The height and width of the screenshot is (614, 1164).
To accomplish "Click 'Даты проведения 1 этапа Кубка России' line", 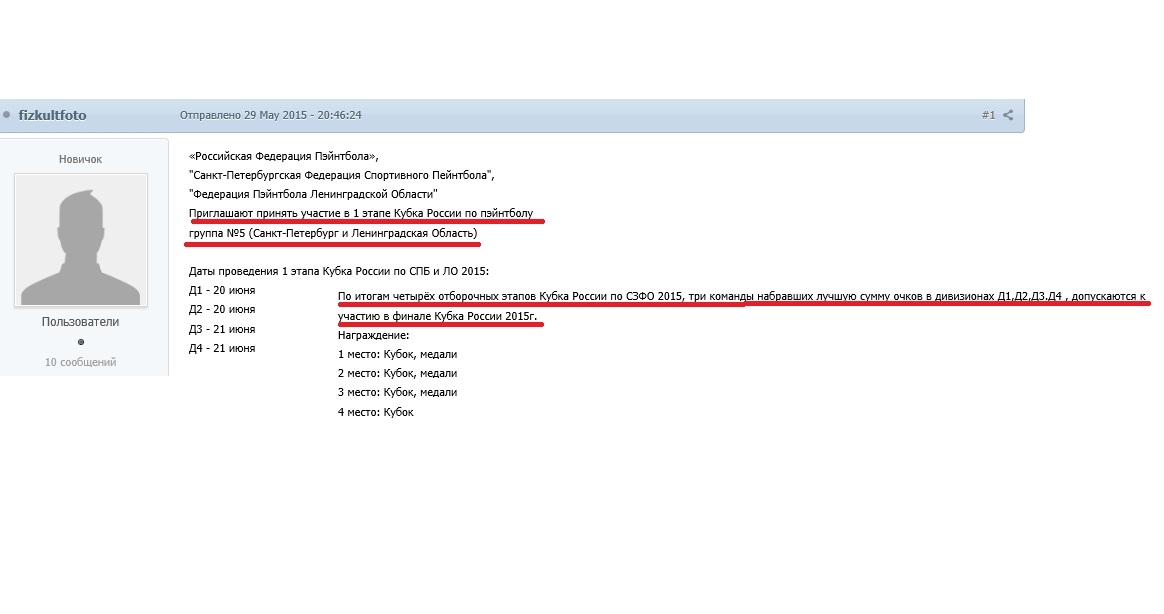I will (339, 272).
